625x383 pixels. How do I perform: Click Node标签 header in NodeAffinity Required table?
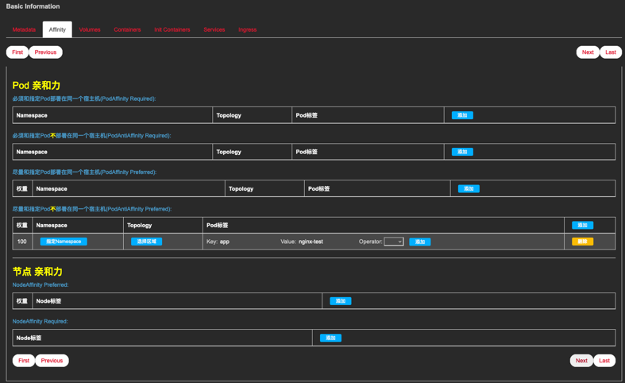(x=29, y=338)
